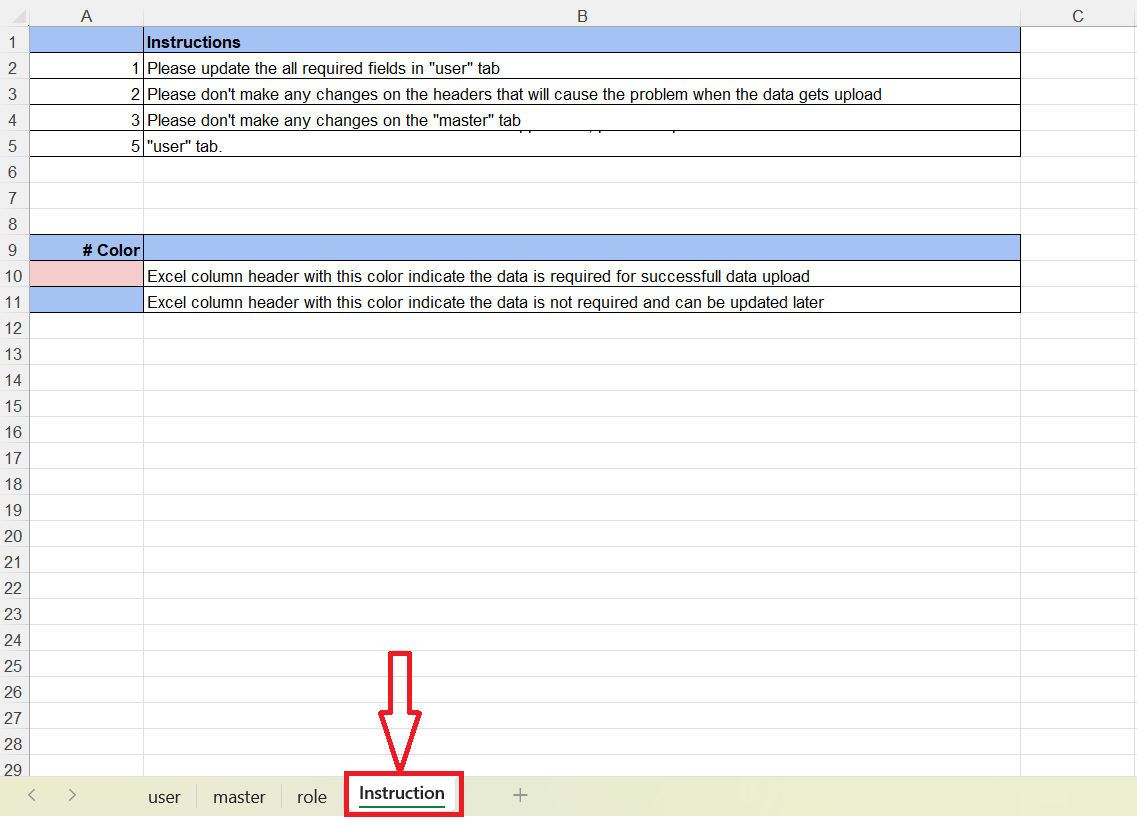The height and width of the screenshot is (825, 1137).
Task: Select row 24 header
Action: (13, 640)
